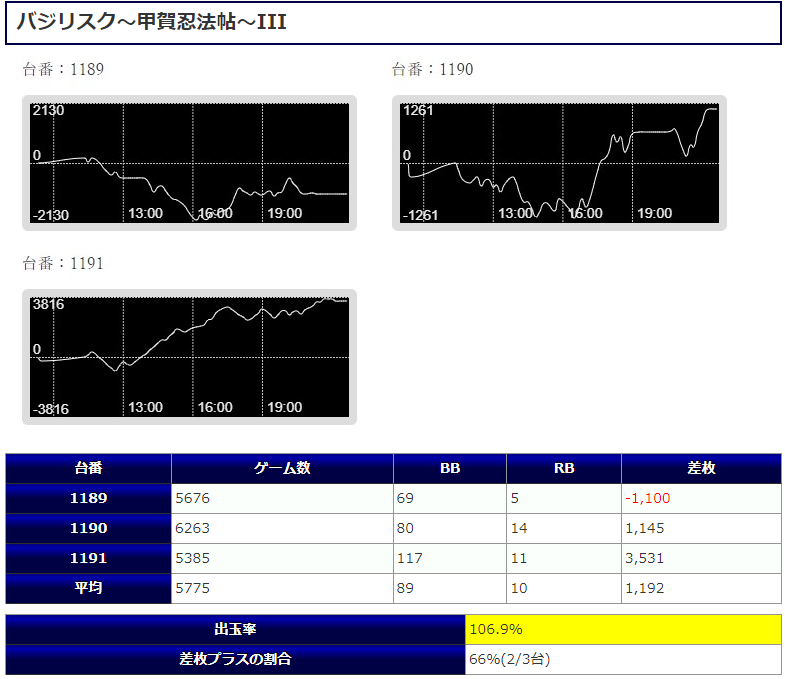Image resolution: width=785 pixels, height=679 pixels.
Task: Open machine 1189 row header in table
Action: pyautogui.click(x=88, y=498)
